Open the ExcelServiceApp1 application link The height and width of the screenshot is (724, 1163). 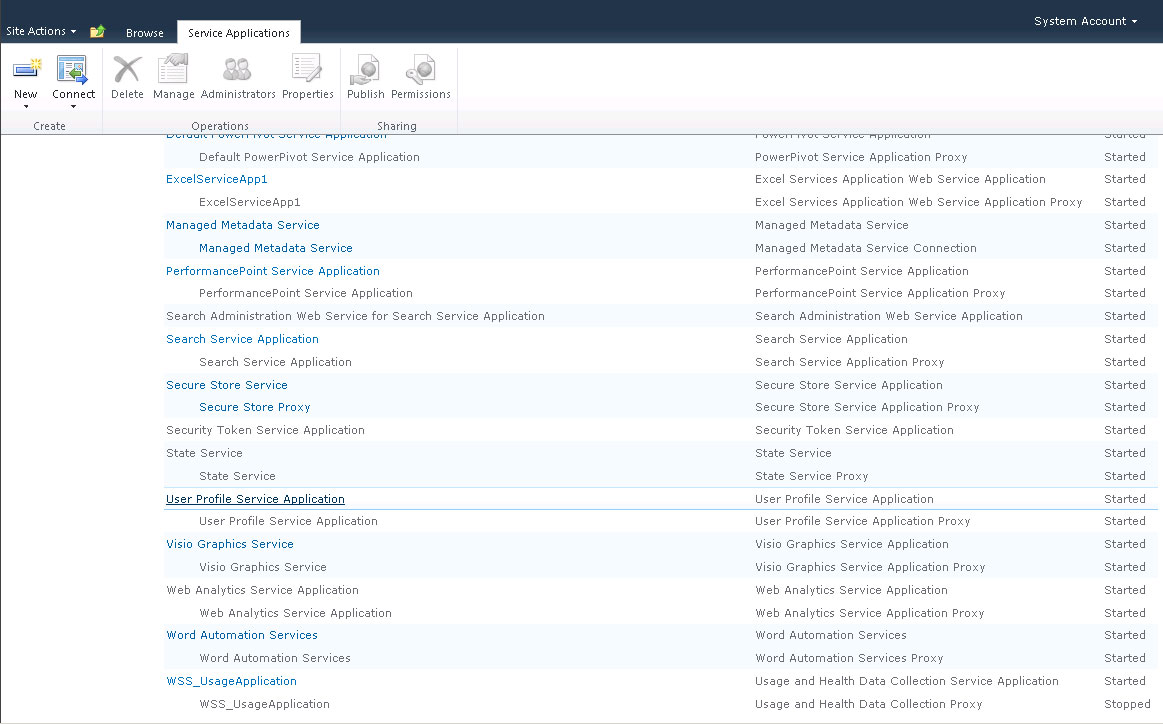217,179
